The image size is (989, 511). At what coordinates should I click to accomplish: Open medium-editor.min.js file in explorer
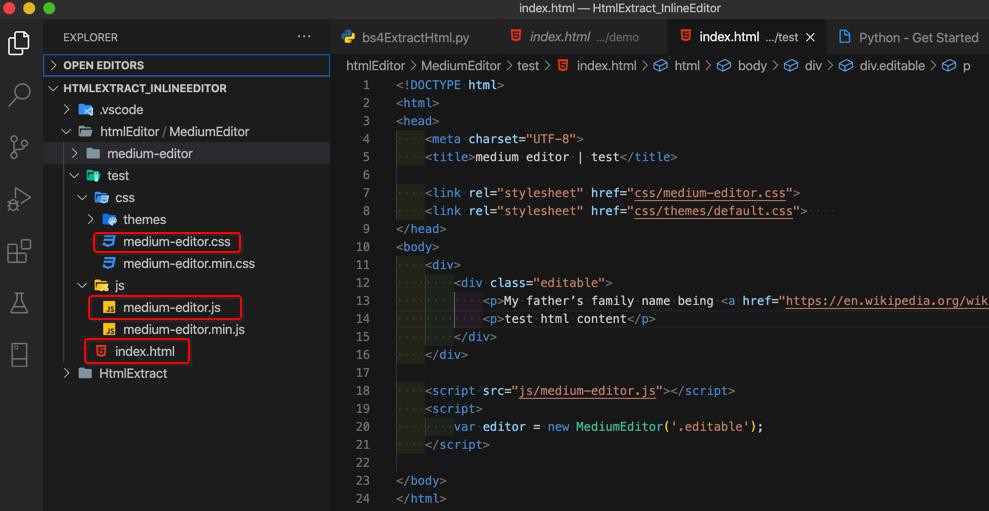click(184, 330)
